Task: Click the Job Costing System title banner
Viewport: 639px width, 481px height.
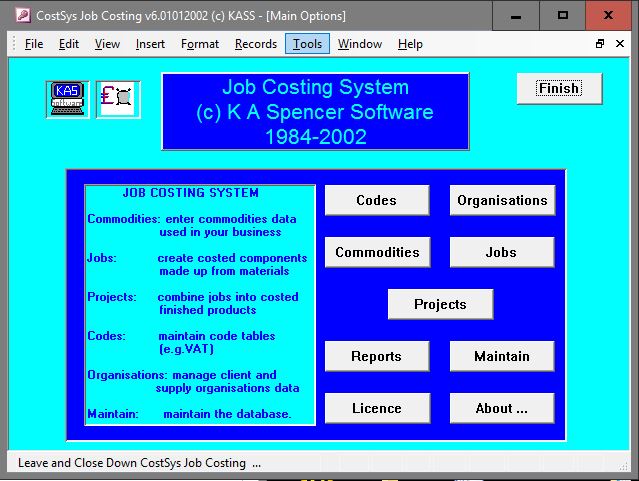Action: coord(315,112)
